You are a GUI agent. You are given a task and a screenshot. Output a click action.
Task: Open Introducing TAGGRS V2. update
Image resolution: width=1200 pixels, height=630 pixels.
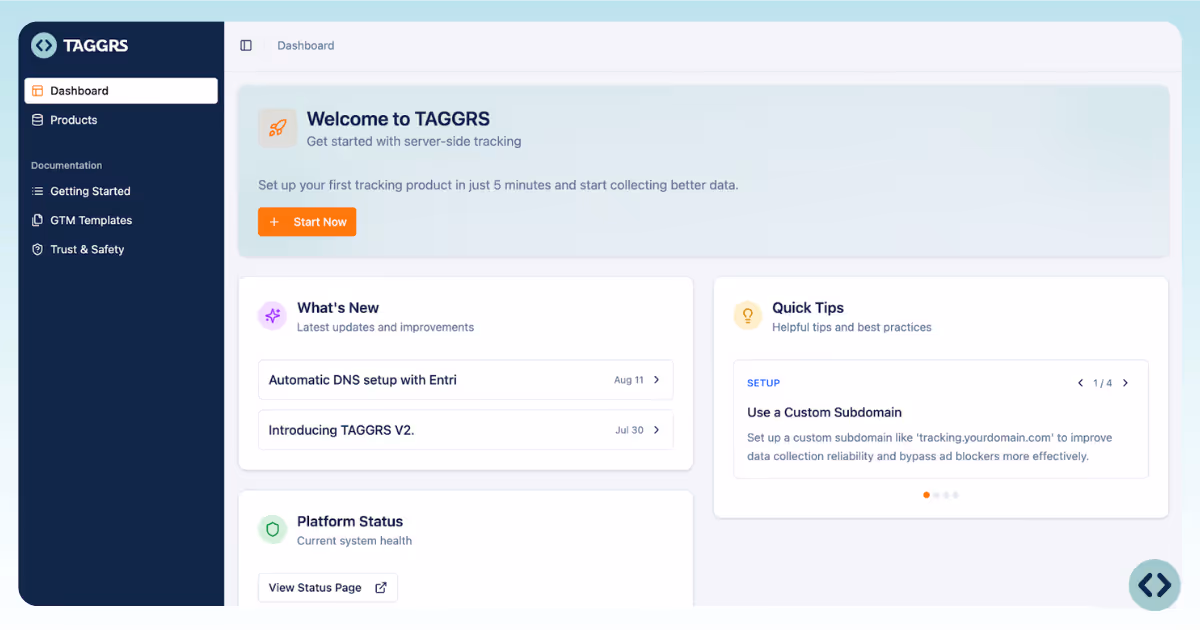tap(466, 430)
